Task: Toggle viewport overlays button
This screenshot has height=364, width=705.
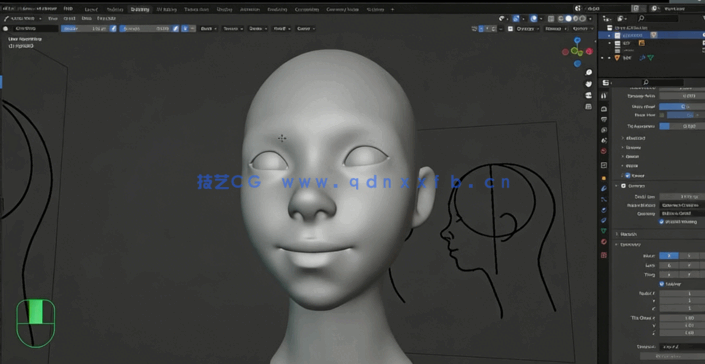Action: (534, 18)
